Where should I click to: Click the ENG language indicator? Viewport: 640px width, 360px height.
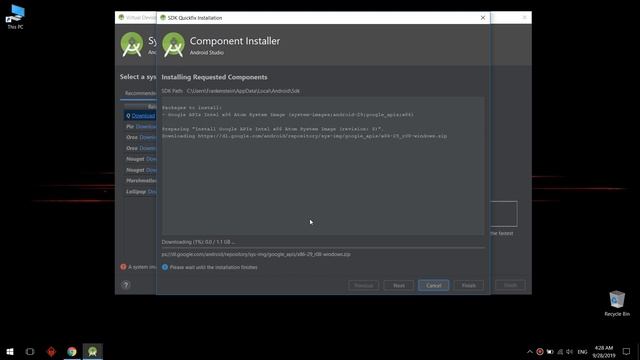[582, 351]
